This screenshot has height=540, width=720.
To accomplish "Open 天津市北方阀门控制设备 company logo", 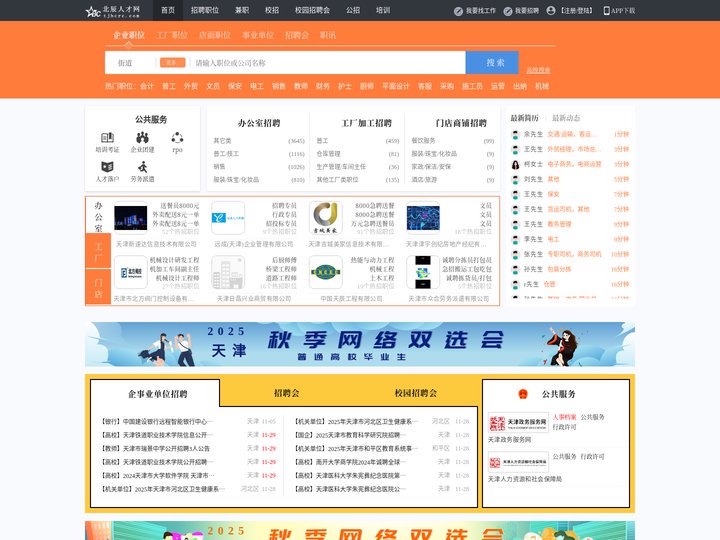I will [x=131, y=272].
